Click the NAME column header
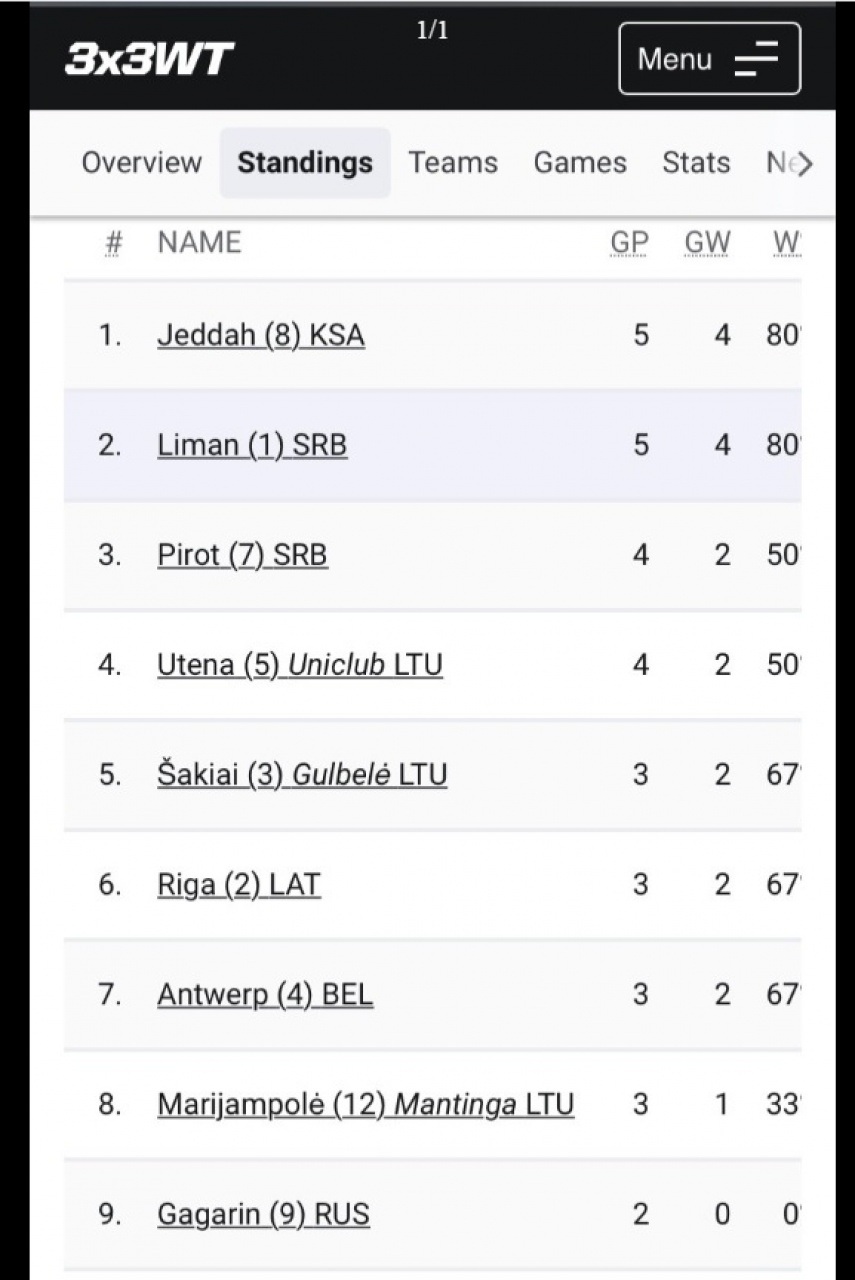Viewport: 855px width, 1280px height. click(199, 243)
